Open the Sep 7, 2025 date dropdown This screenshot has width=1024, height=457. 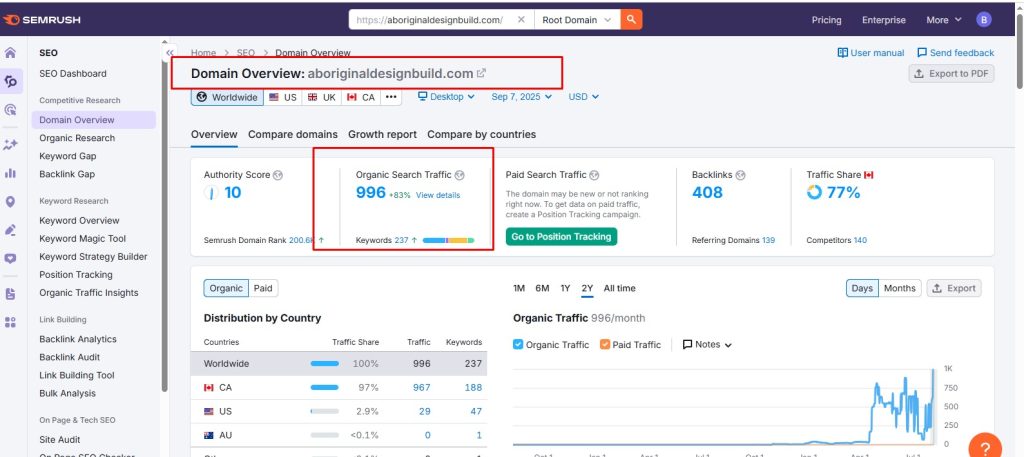pyautogui.click(x=521, y=97)
